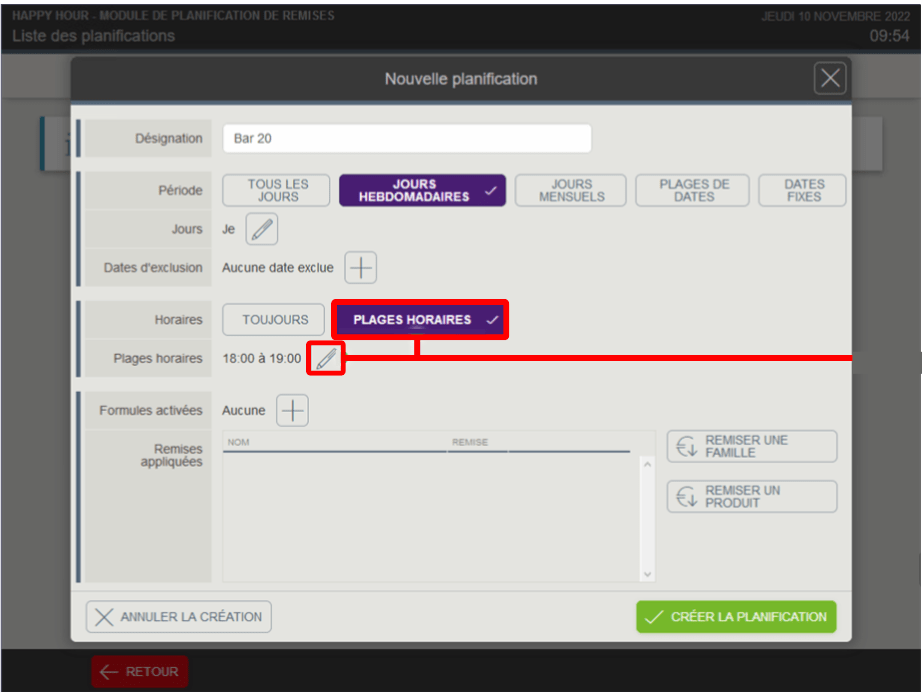Screen dimensions: 922x696
Task: Click Remiser un produit button
Action: pyautogui.click(x=751, y=497)
